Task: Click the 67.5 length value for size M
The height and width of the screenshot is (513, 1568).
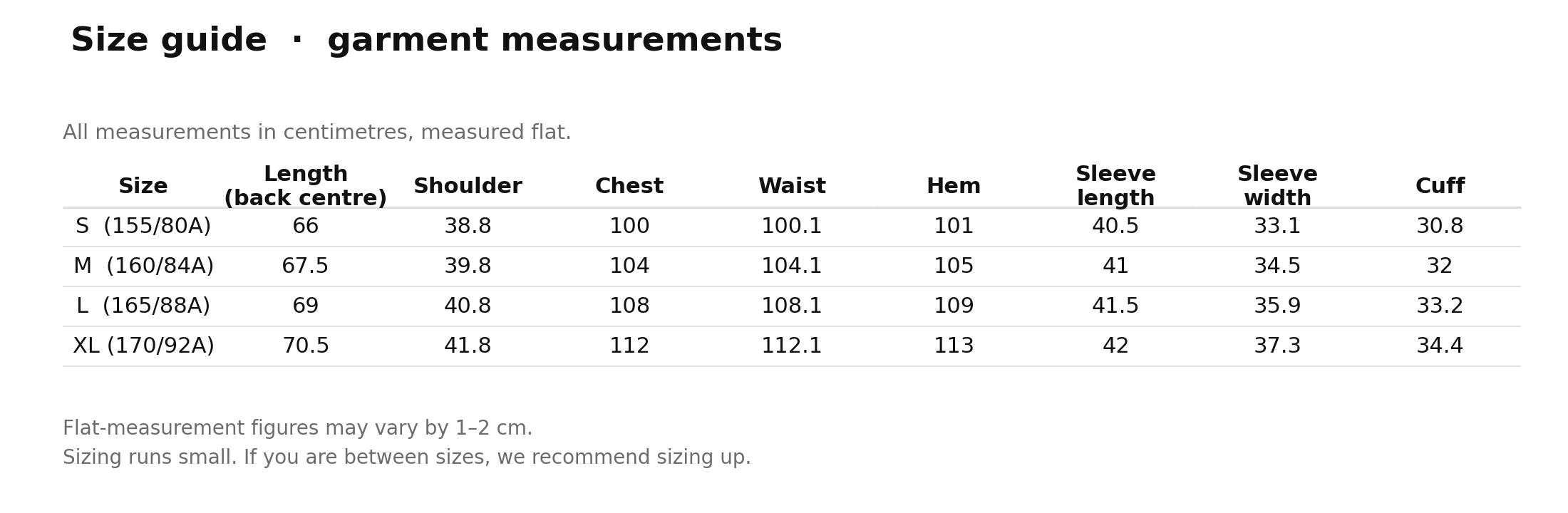Action: coord(306,266)
